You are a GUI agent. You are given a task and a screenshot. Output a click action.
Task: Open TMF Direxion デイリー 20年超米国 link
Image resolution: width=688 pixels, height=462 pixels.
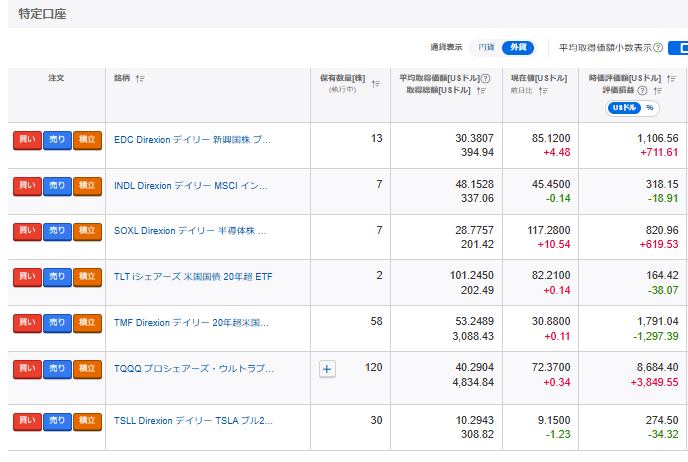[x=191, y=323]
